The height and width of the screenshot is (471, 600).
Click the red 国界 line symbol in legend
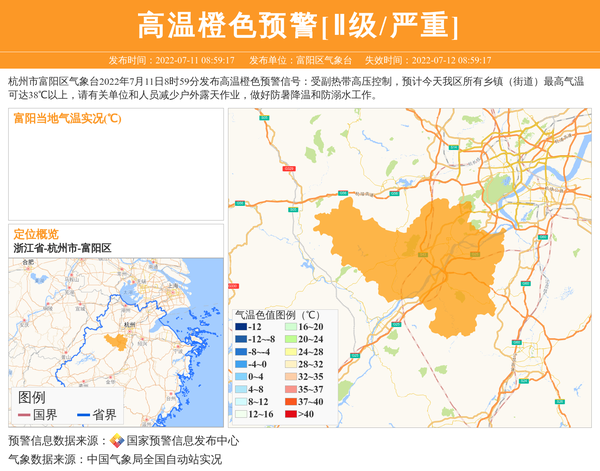click(x=24, y=414)
